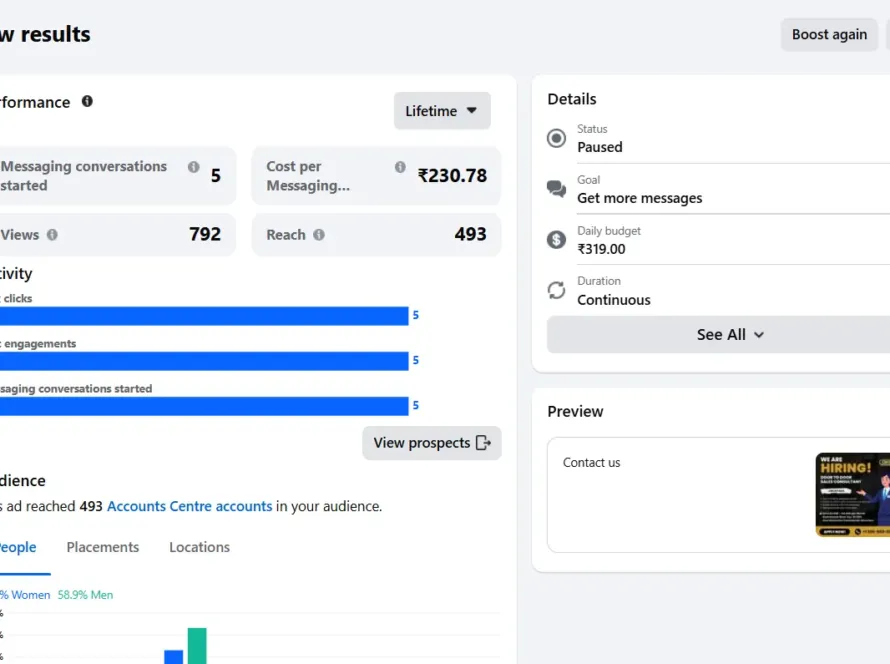Screen dimensions: 890x664
Task: Click the Daily budget dollar icon
Action: click(x=557, y=240)
